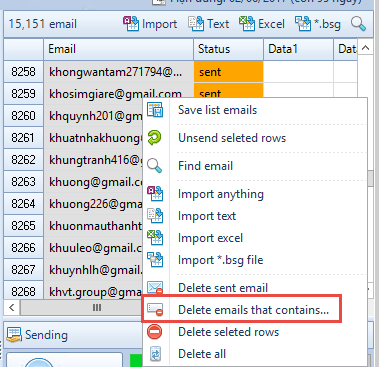Select row header 8258
The image size is (379, 367).
[23, 72]
